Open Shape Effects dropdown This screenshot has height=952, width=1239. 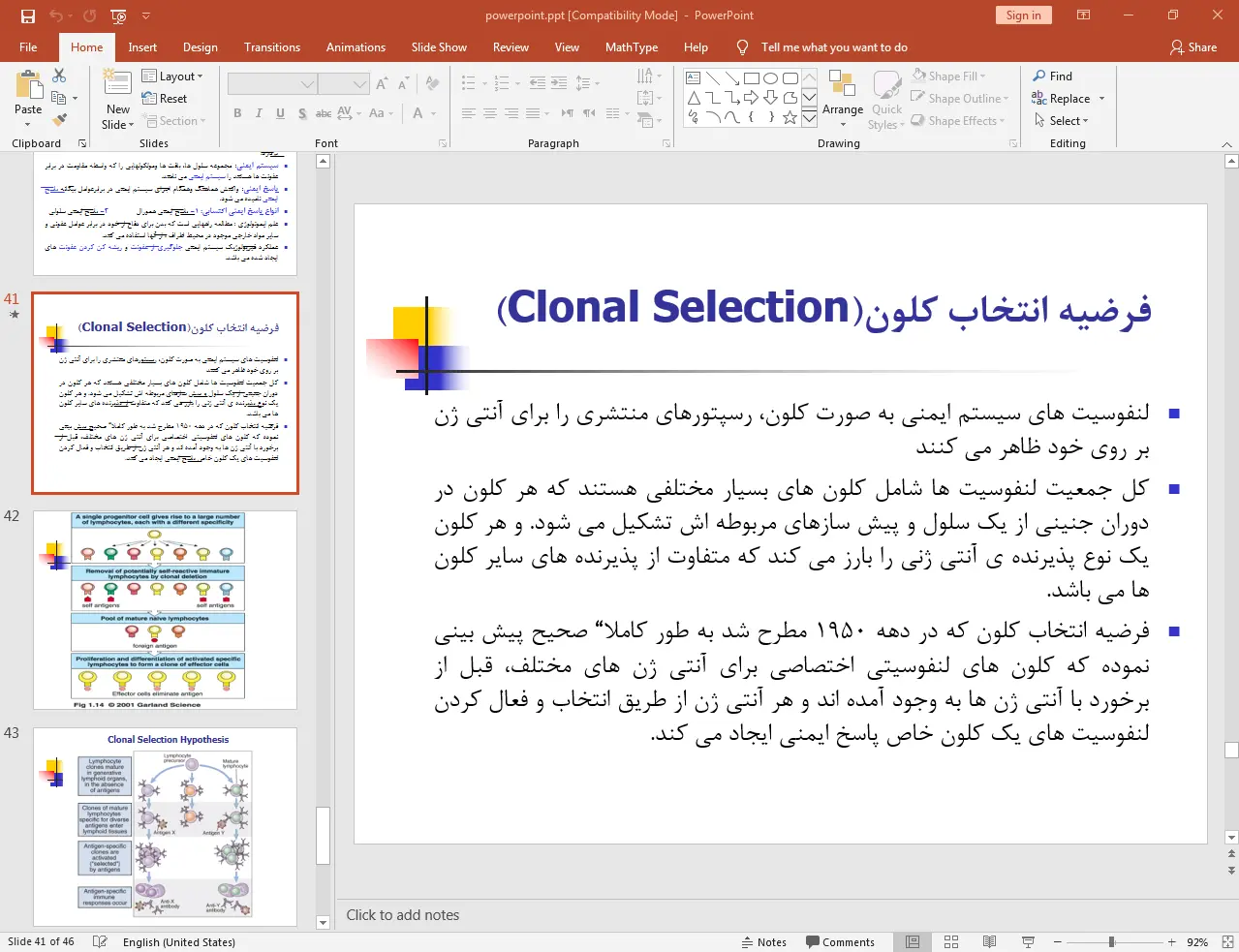point(958,121)
